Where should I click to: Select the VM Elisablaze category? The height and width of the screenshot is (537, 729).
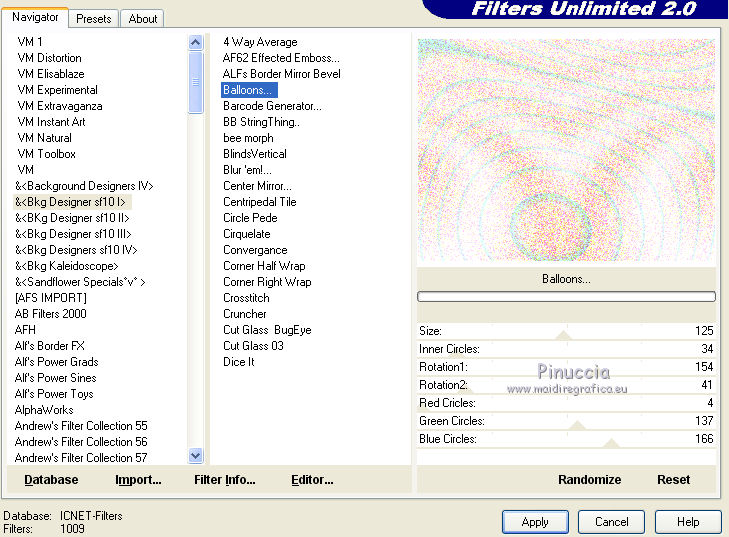tap(51, 74)
